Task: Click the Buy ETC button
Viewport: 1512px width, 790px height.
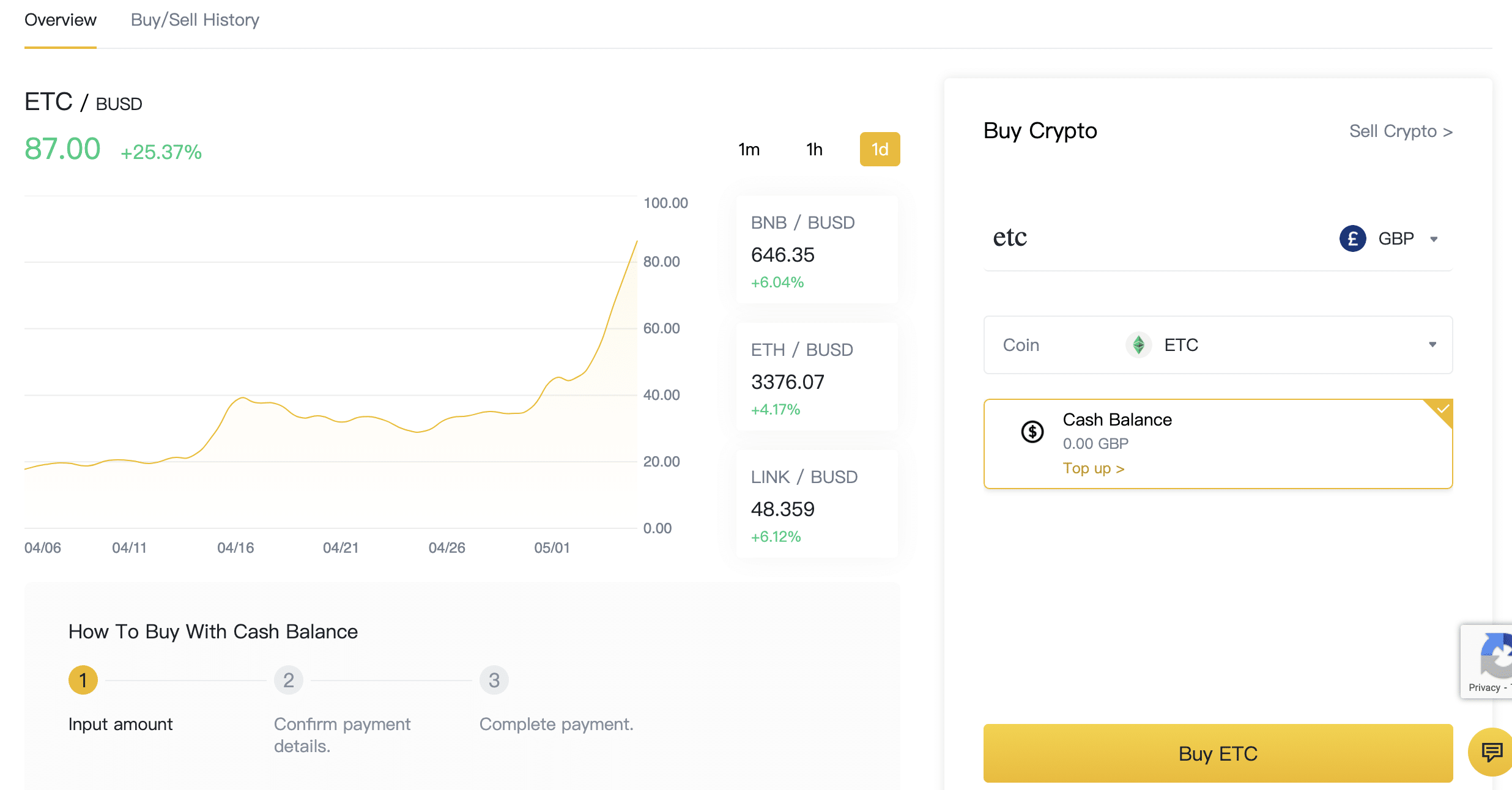Action: click(x=1217, y=753)
